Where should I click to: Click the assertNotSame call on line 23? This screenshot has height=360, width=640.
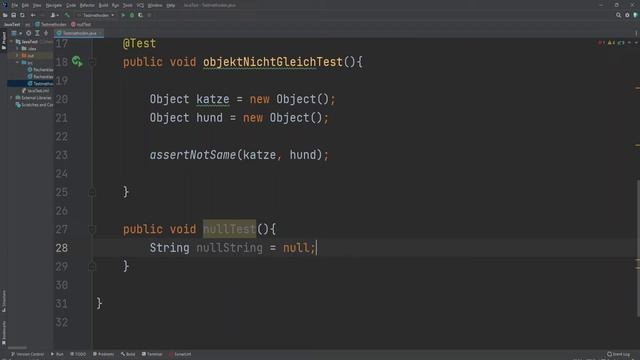click(x=193, y=155)
